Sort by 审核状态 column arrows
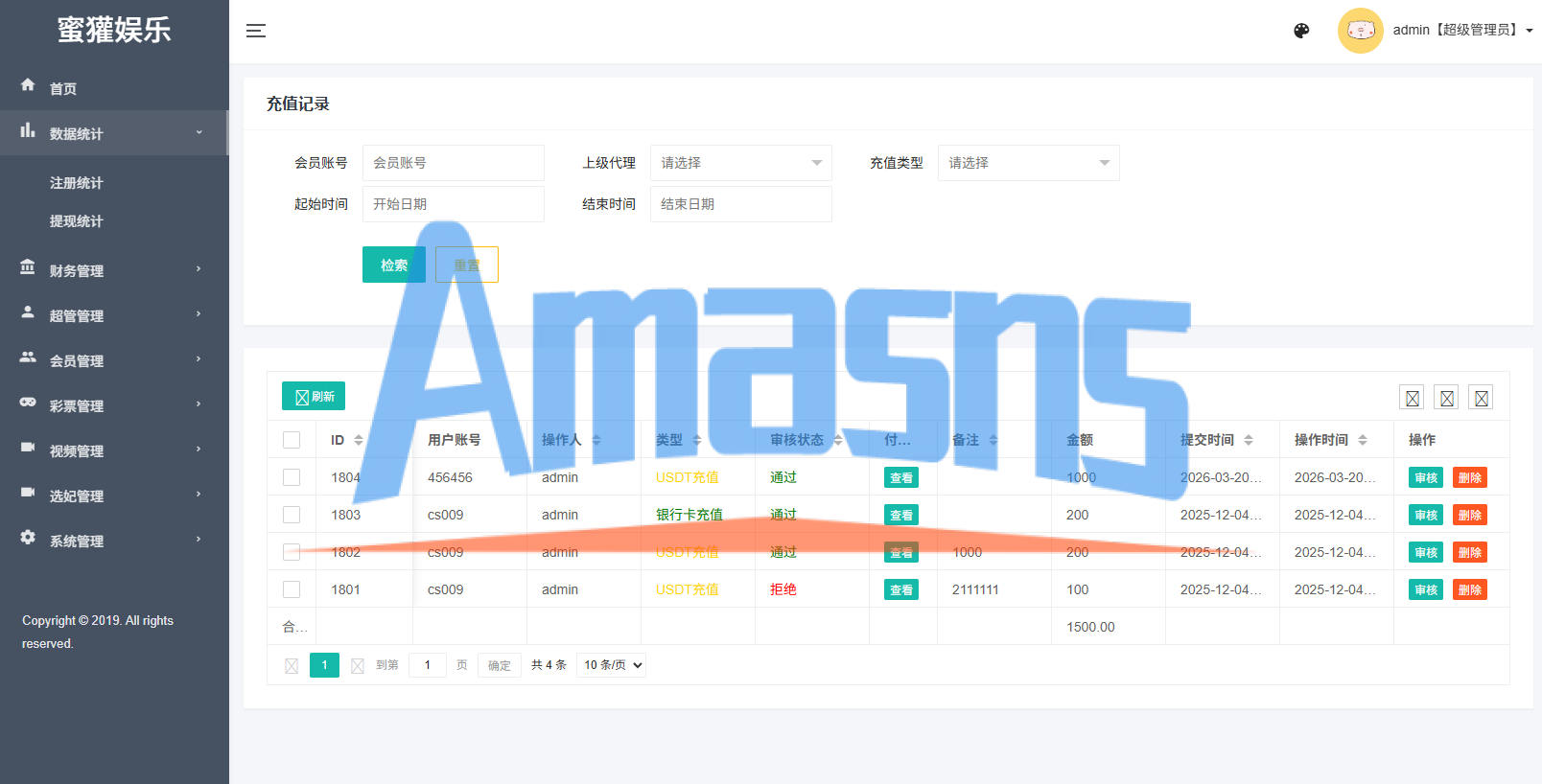Screen dimensions: 1542x784 (x=838, y=440)
